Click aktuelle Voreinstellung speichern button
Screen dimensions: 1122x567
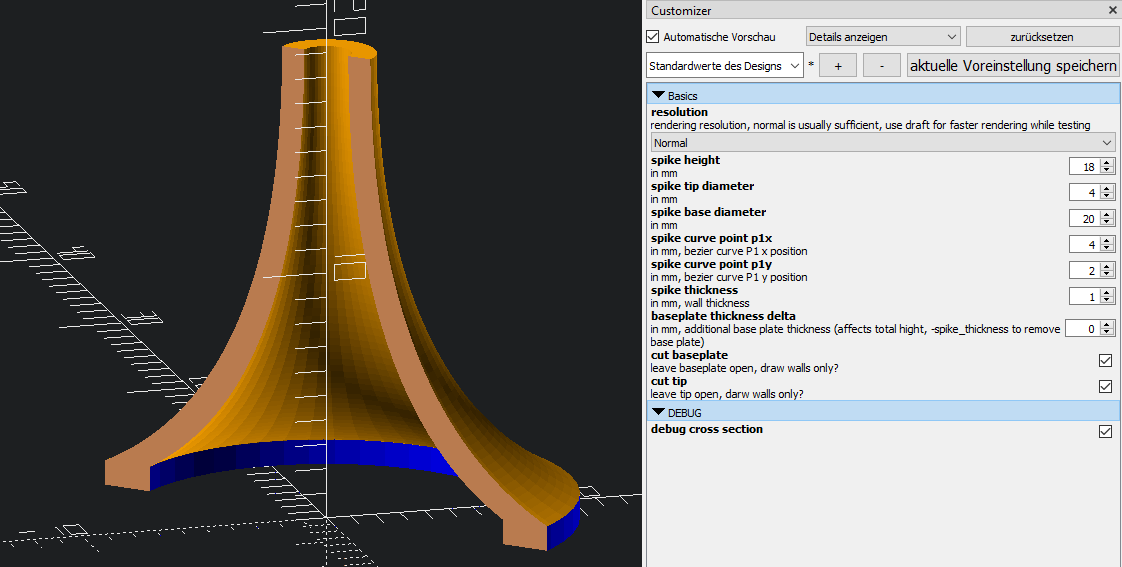(x=1013, y=65)
